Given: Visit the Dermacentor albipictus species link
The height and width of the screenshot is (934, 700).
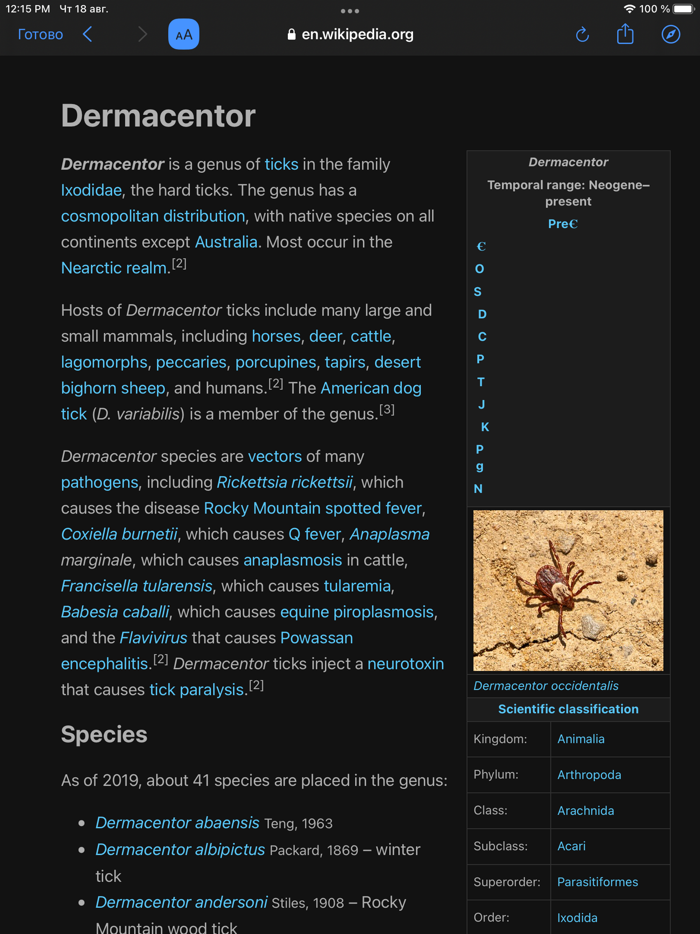Looking at the screenshot, I should (x=180, y=849).
